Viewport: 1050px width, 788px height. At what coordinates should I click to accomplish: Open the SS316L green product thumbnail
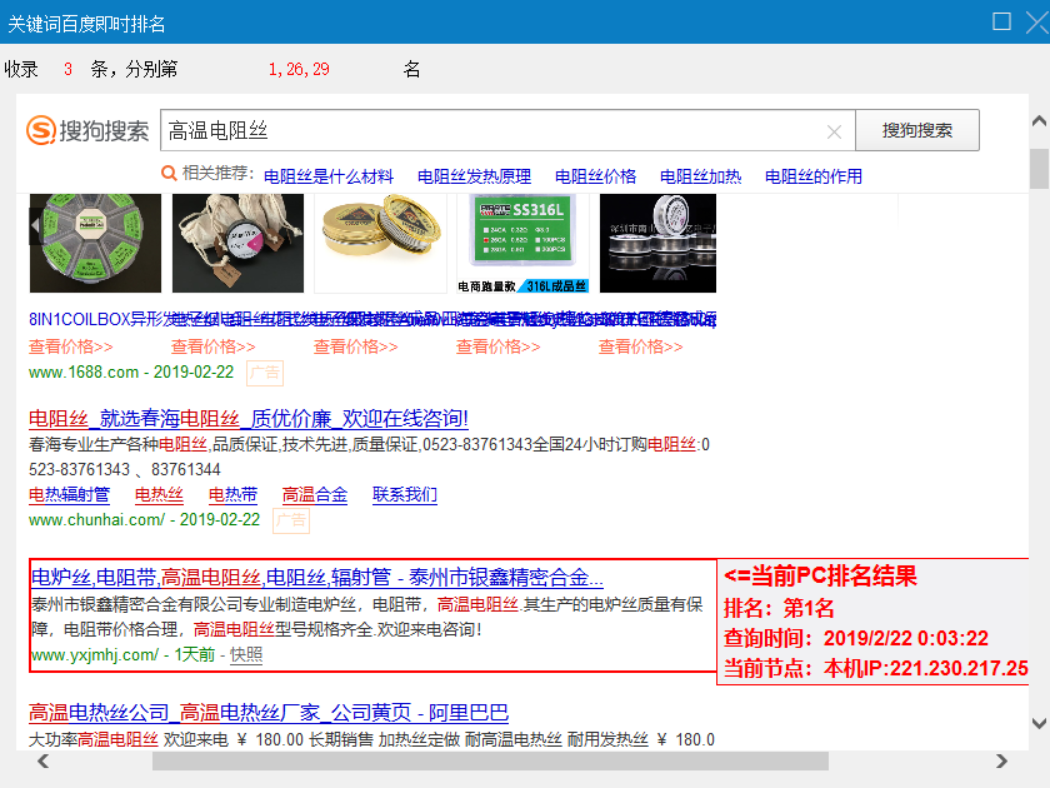[x=523, y=243]
